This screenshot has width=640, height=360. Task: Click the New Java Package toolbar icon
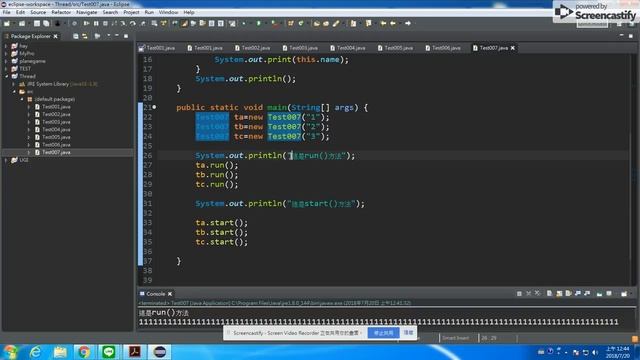pos(291,24)
